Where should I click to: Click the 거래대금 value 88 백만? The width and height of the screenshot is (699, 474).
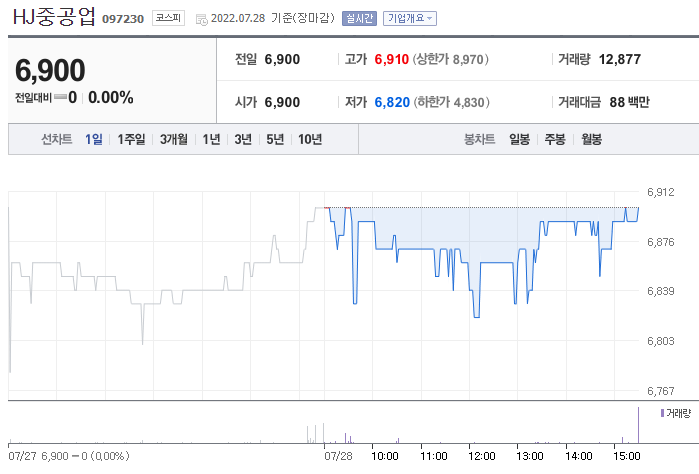(629, 102)
